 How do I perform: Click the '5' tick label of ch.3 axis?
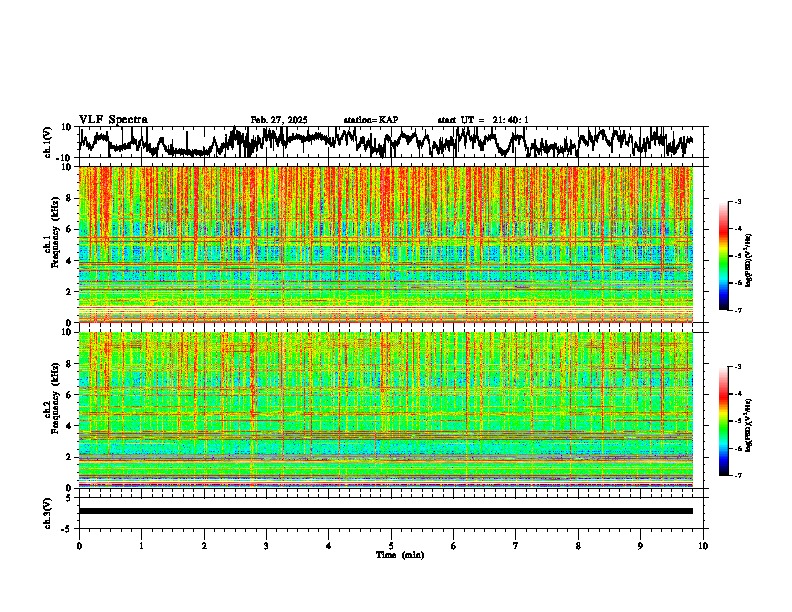pyautogui.click(x=69, y=498)
